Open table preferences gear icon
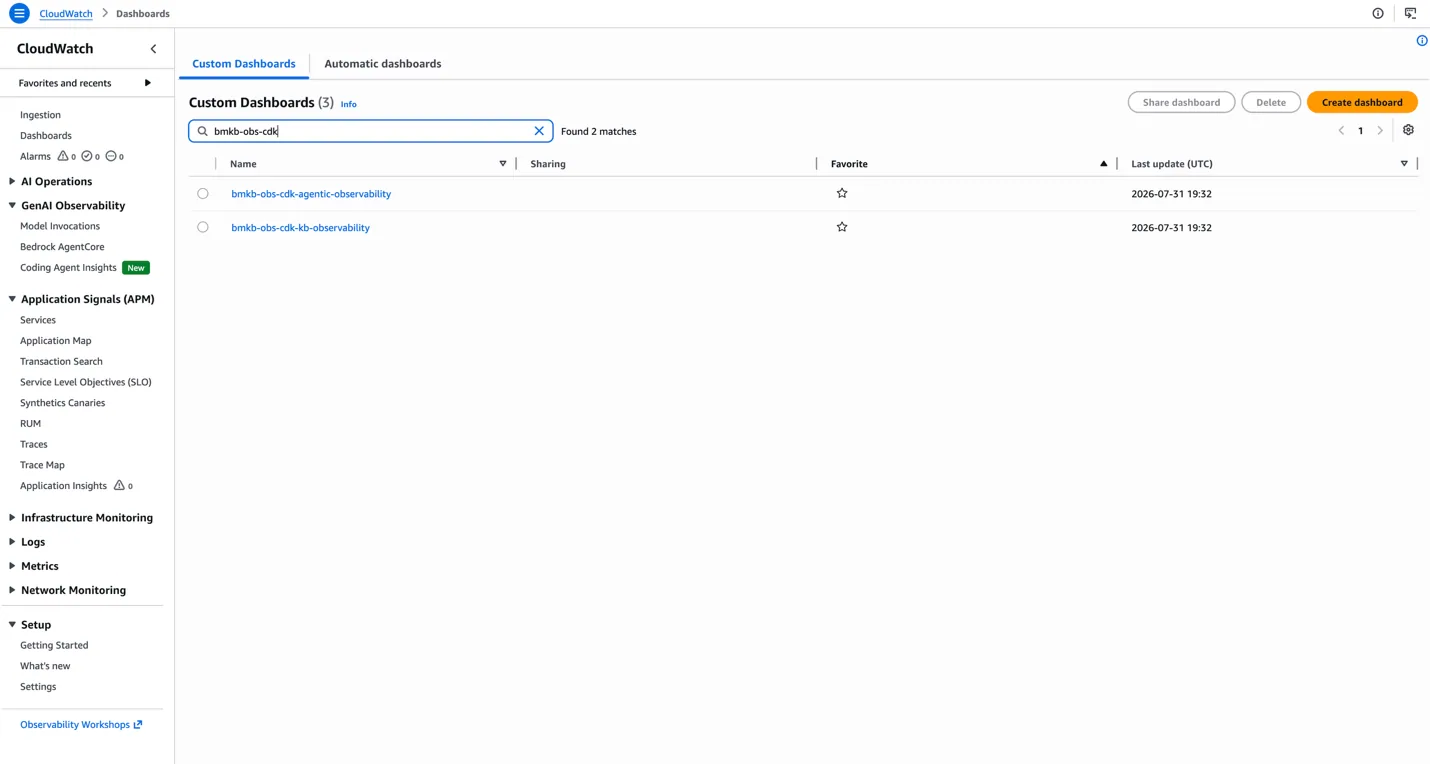 coord(1408,130)
